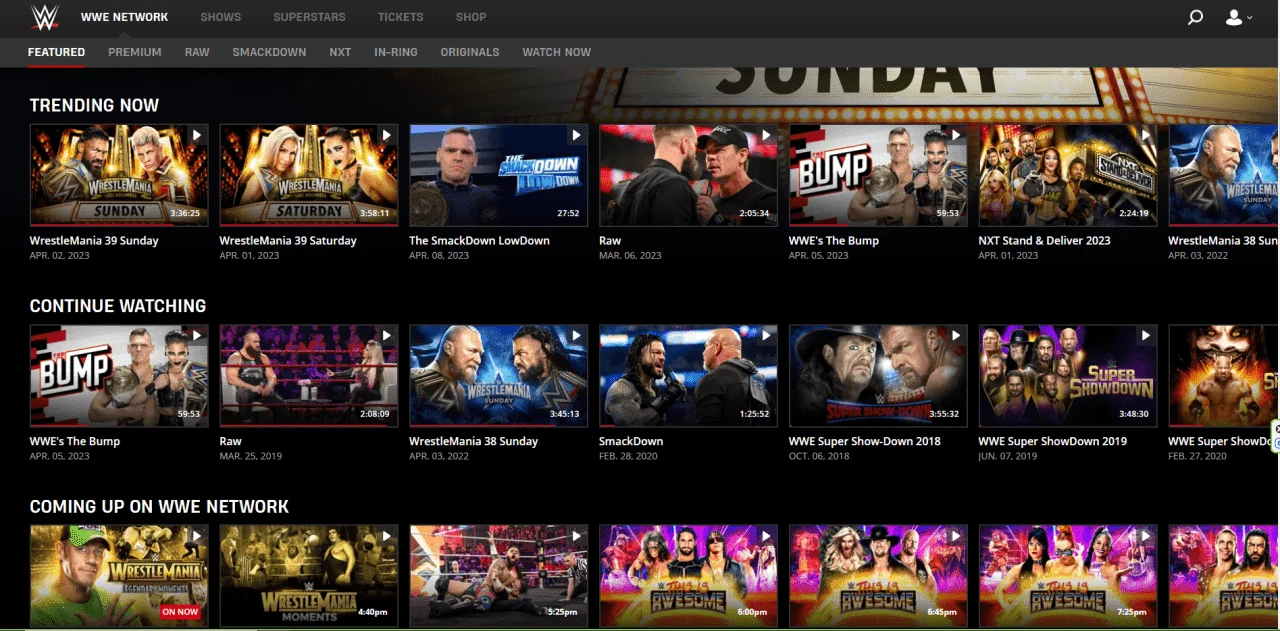This screenshot has height=631, width=1280.
Task: Open the Superstars navigation item
Action: [310, 17]
